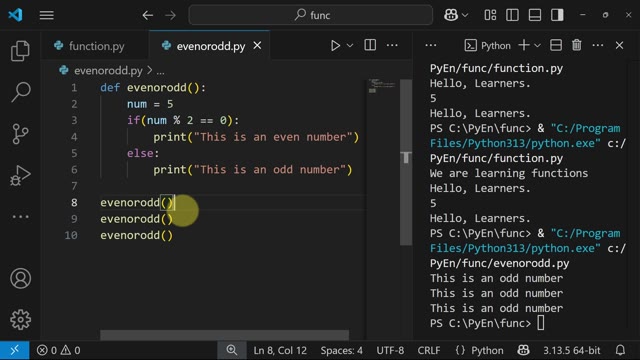The image size is (640, 360).
Task: Open the hamburger application menu
Action: coord(47,15)
